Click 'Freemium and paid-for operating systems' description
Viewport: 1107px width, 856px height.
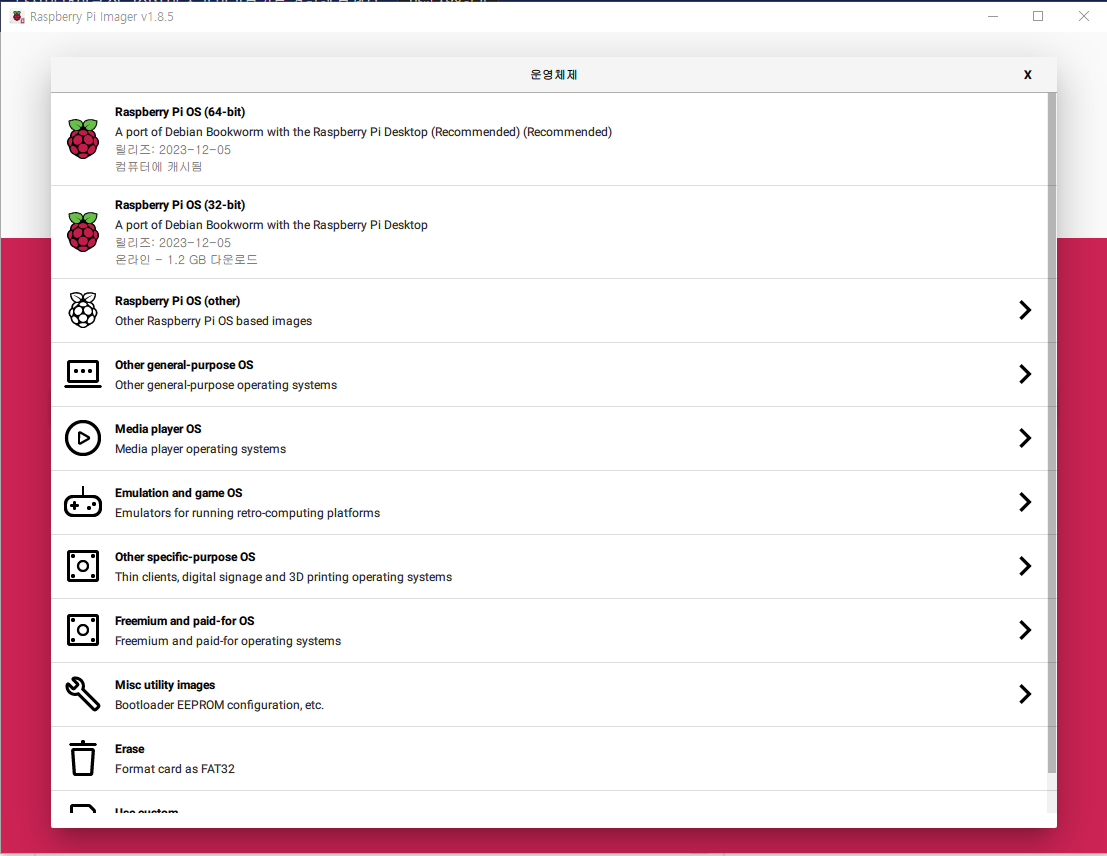(228, 641)
